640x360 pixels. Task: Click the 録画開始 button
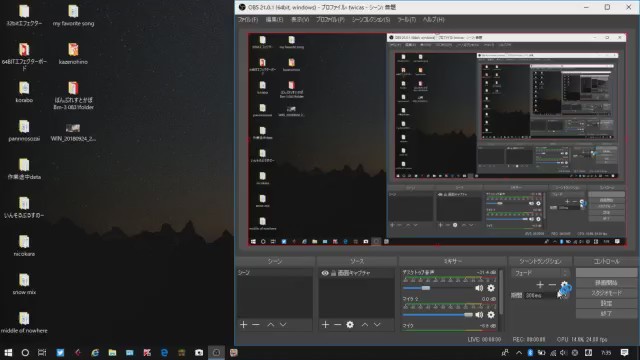pyautogui.click(x=606, y=282)
